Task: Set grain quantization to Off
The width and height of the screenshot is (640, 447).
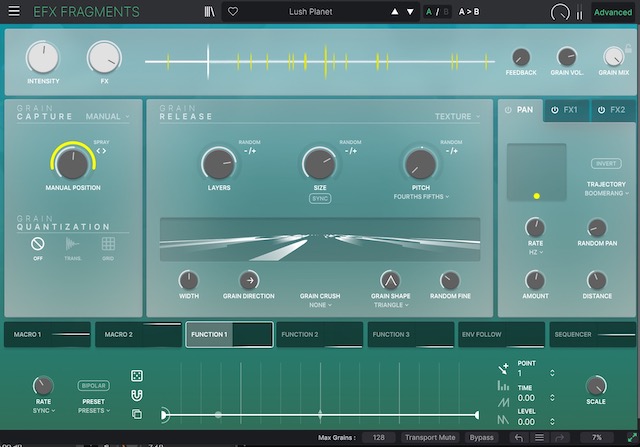Action: click(x=38, y=243)
